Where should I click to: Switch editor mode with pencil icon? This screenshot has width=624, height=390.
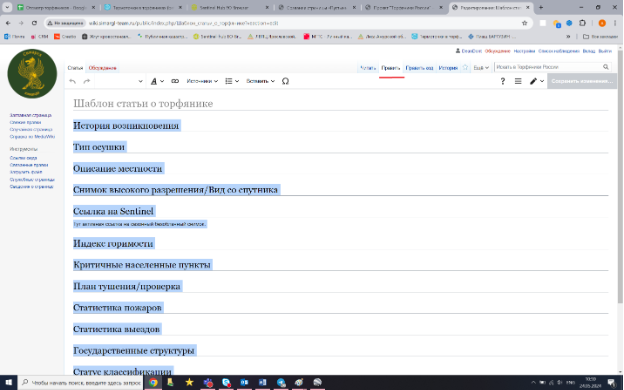tap(536, 81)
